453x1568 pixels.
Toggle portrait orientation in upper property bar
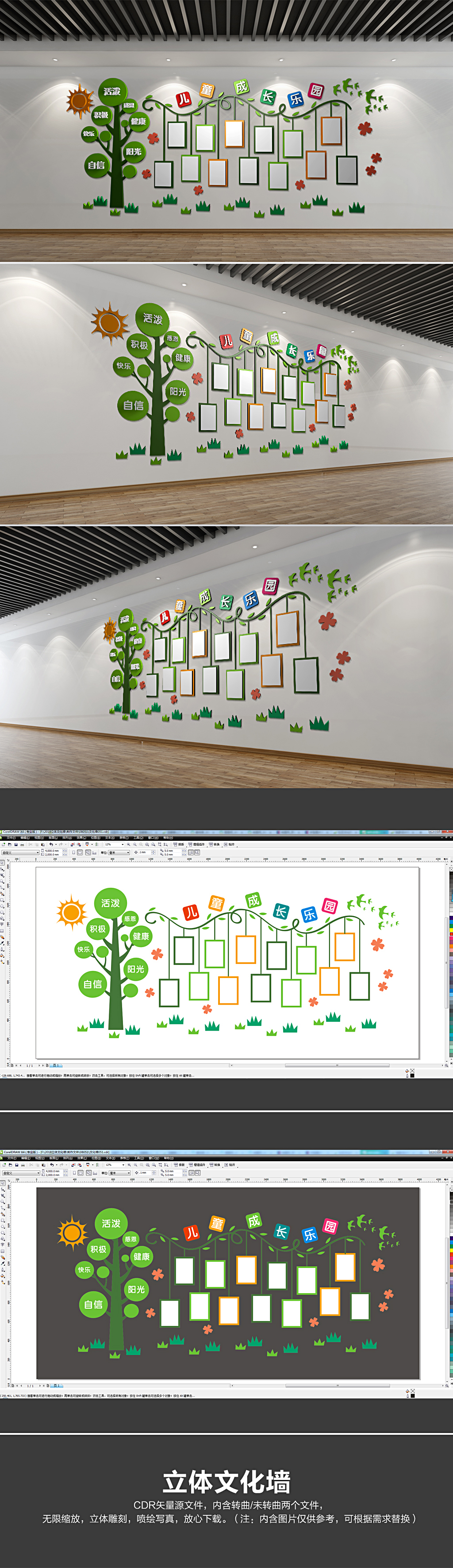coord(73,852)
